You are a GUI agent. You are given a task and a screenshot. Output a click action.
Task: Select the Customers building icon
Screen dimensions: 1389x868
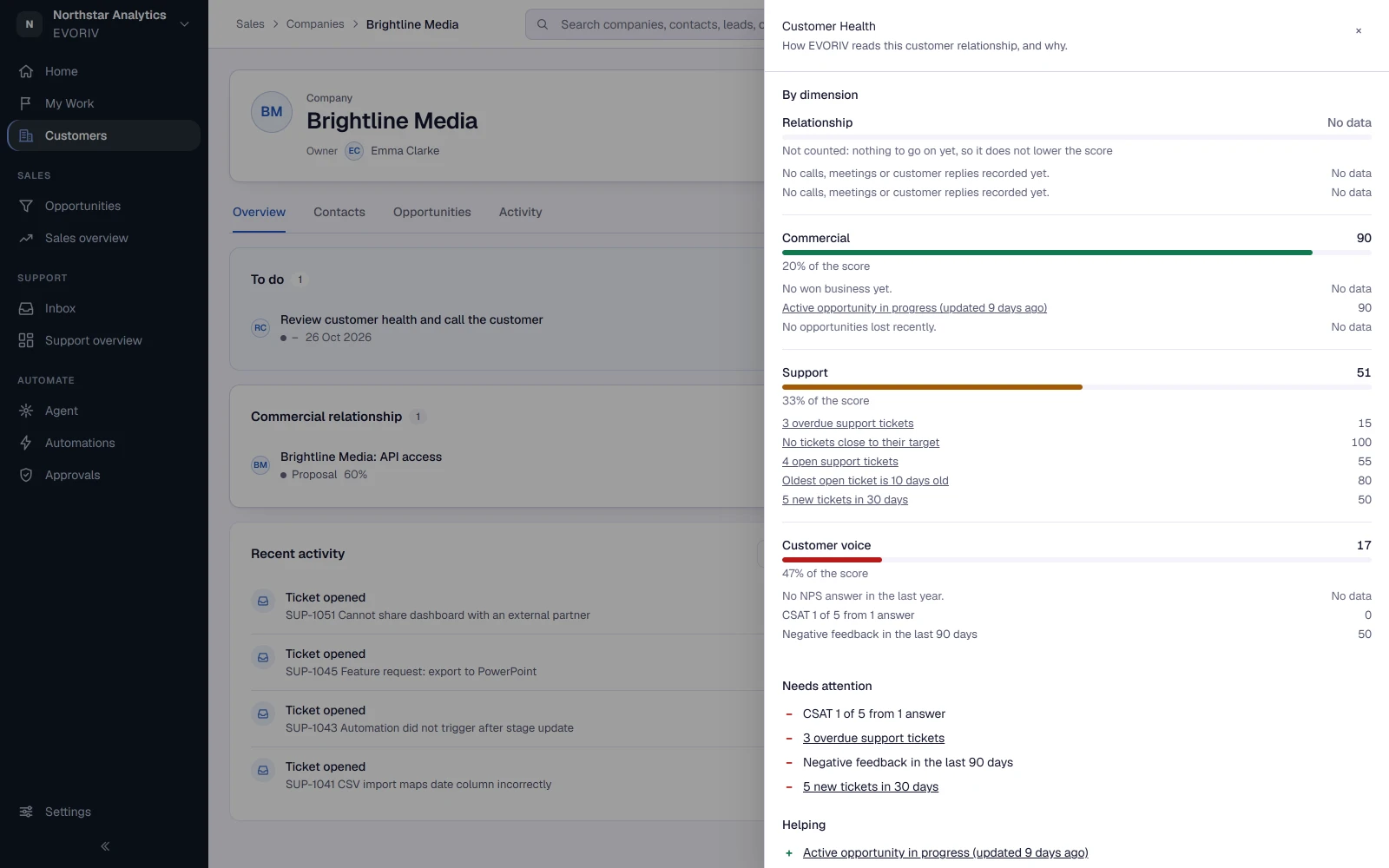26,135
